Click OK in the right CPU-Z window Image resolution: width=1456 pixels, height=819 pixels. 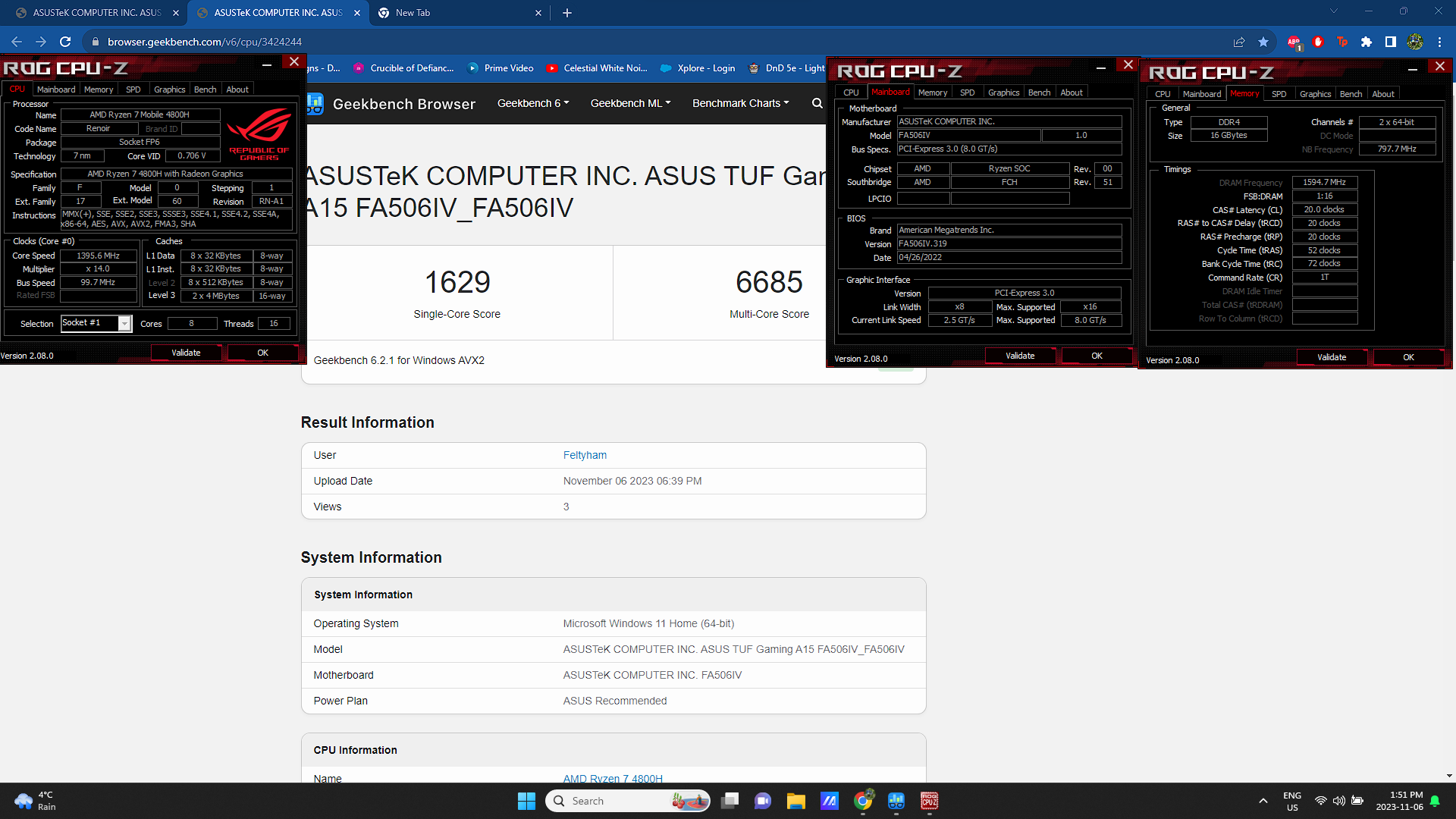(x=1408, y=357)
